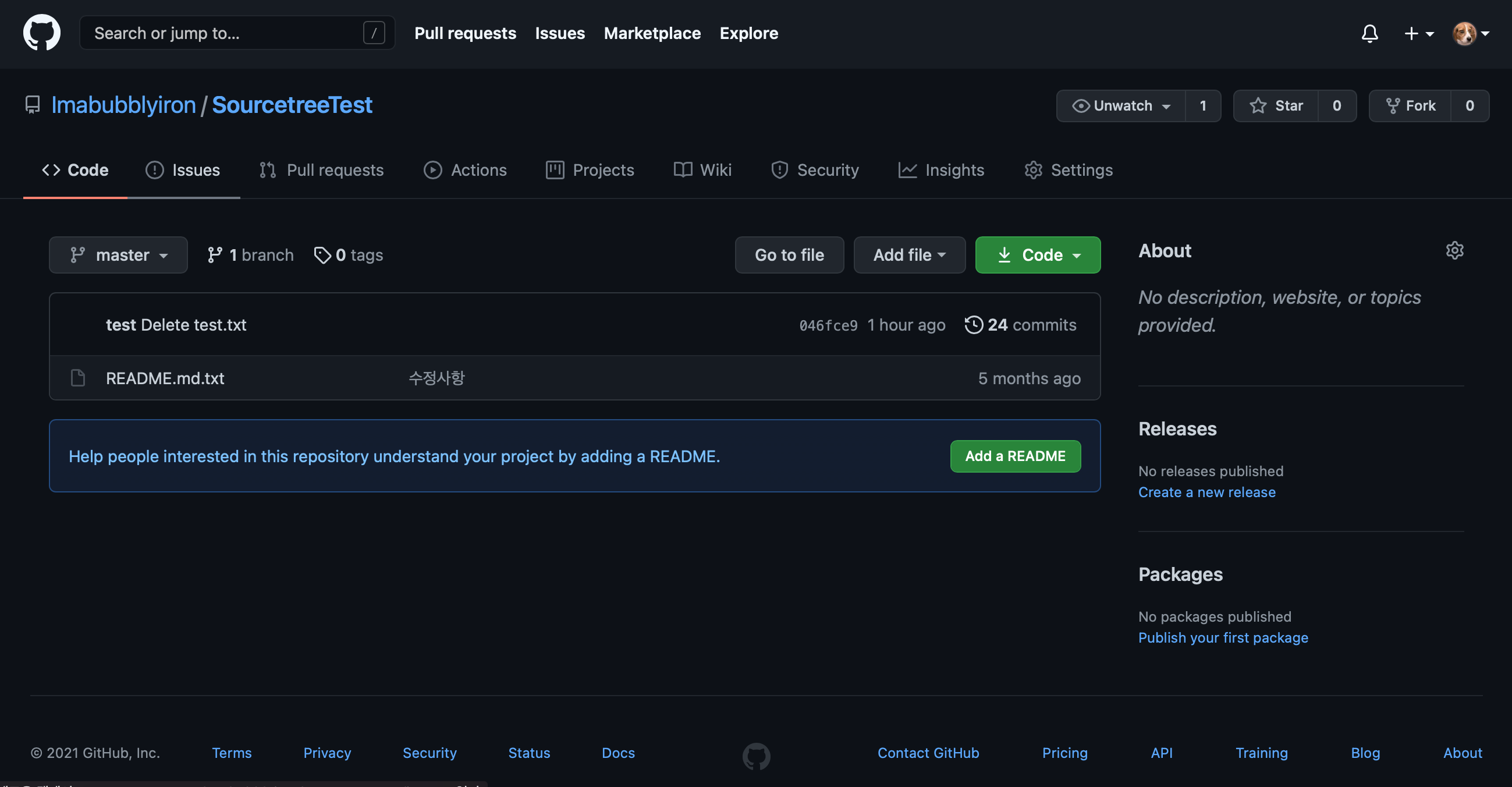1512x787 pixels.
Task: Open the Add file dropdown
Action: pyautogui.click(x=908, y=255)
